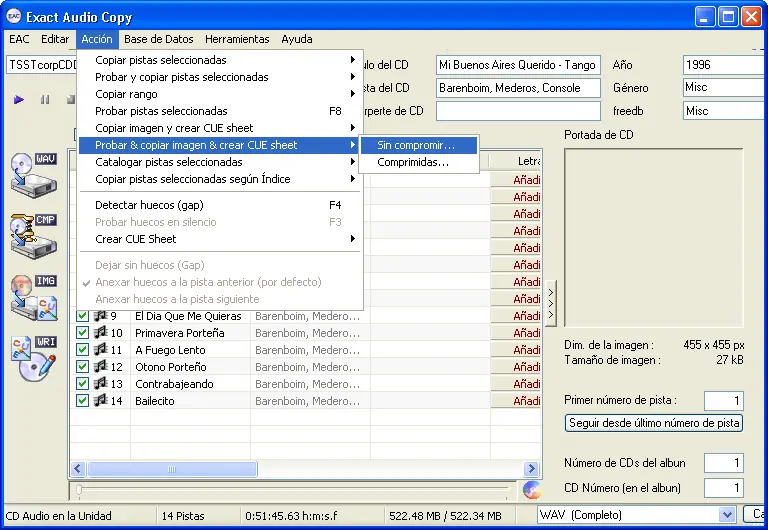Open the Ayuda menu
The image size is (768, 530).
[297, 39]
